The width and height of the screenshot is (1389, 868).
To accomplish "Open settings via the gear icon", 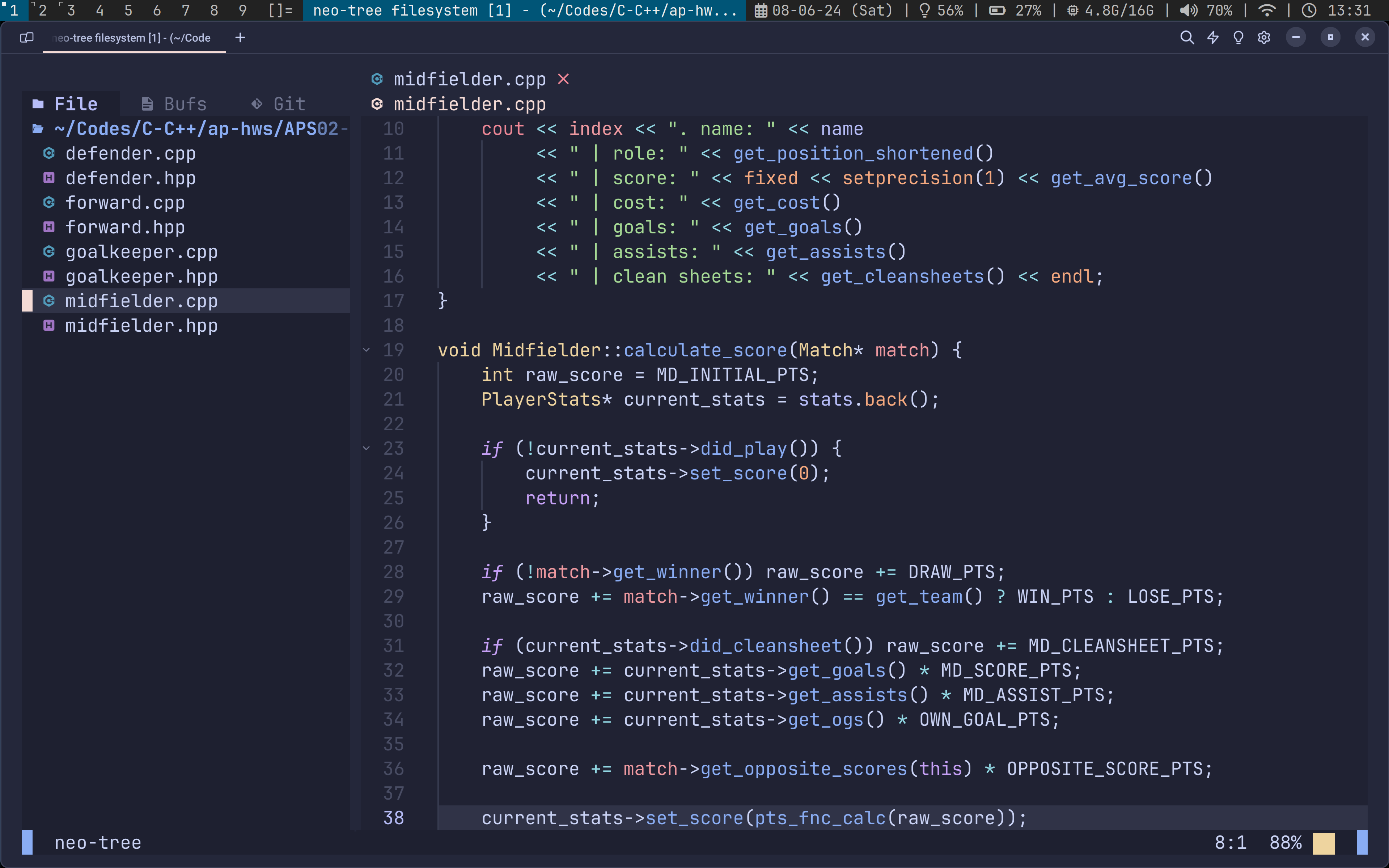I will [1264, 38].
